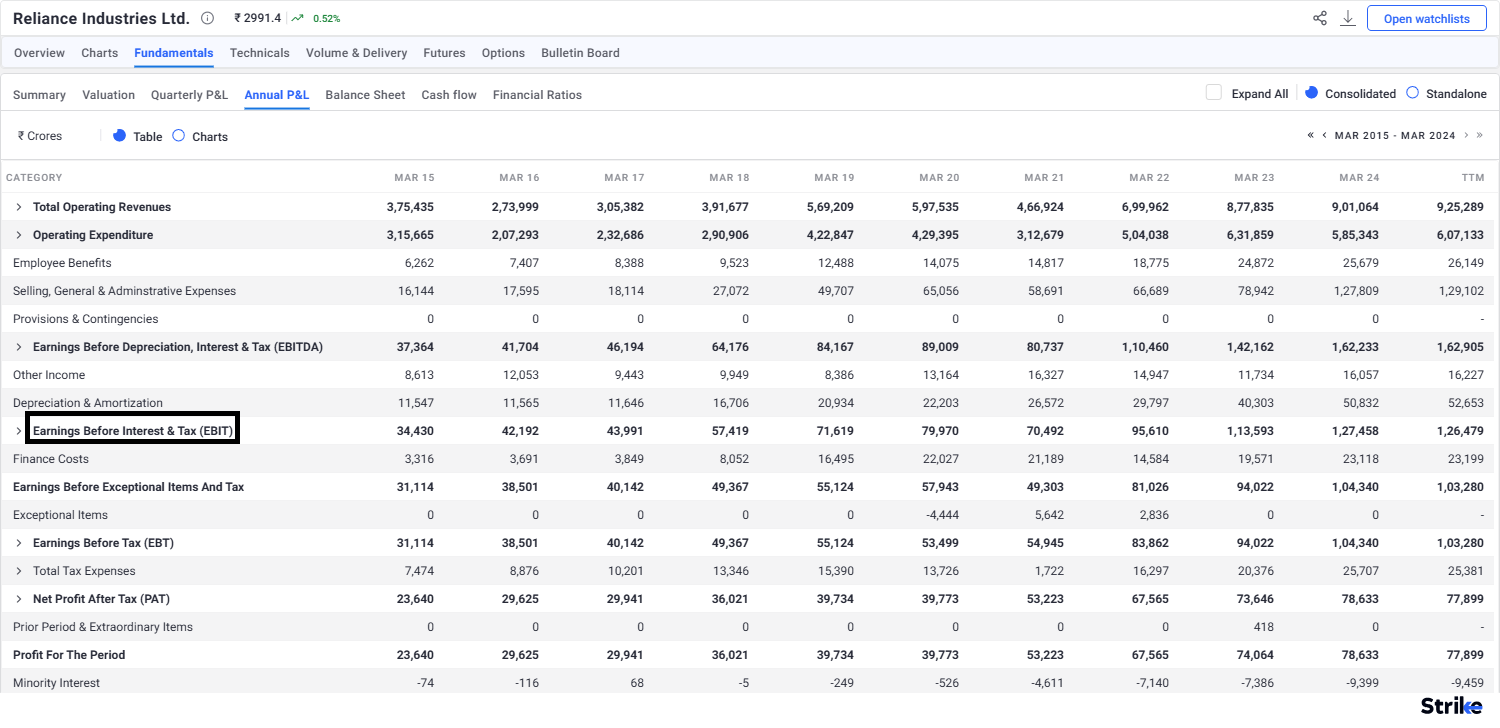Image resolution: width=1500 pixels, height=728 pixels.
Task: Click the Depreciation & Amortization row label
Action: tap(88, 403)
